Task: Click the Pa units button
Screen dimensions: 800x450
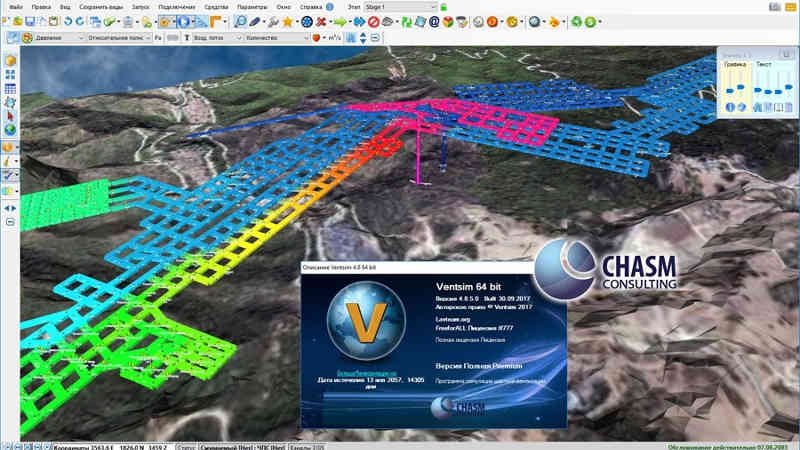Action: point(158,38)
